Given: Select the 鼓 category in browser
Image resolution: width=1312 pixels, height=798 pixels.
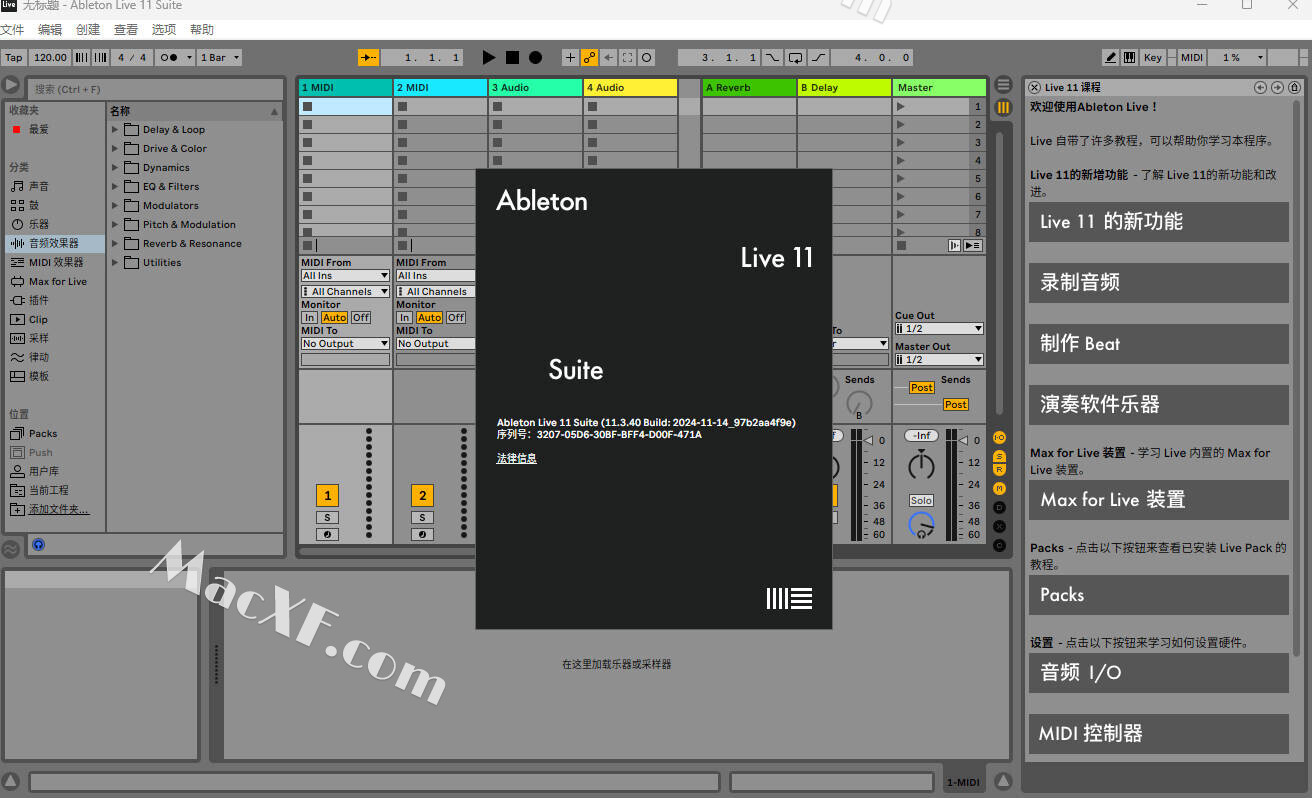Looking at the screenshot, I should click(54, 205).
